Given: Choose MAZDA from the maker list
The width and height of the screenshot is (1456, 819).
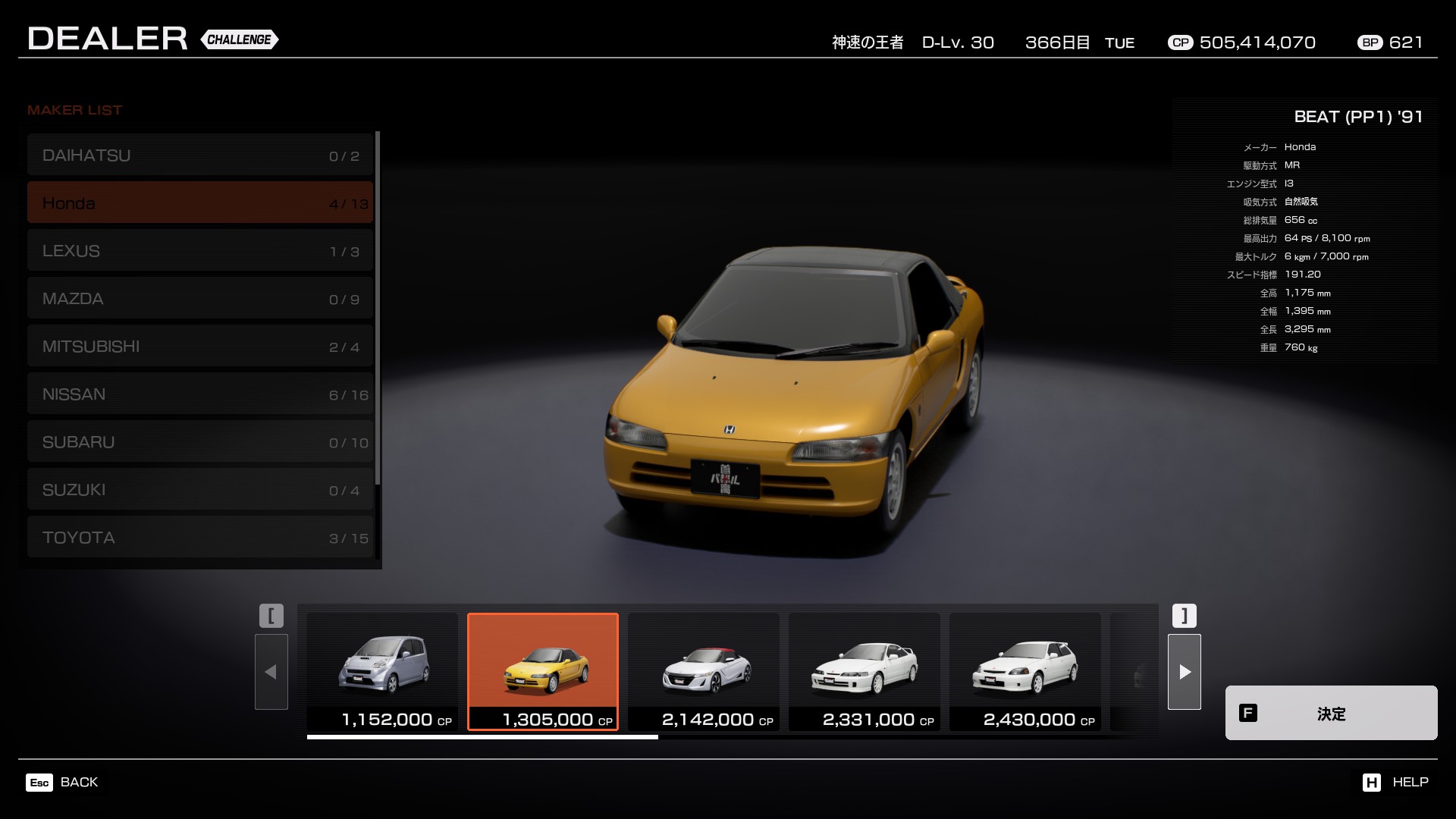Looking at the screenshot, I should [x=200, y=299].
